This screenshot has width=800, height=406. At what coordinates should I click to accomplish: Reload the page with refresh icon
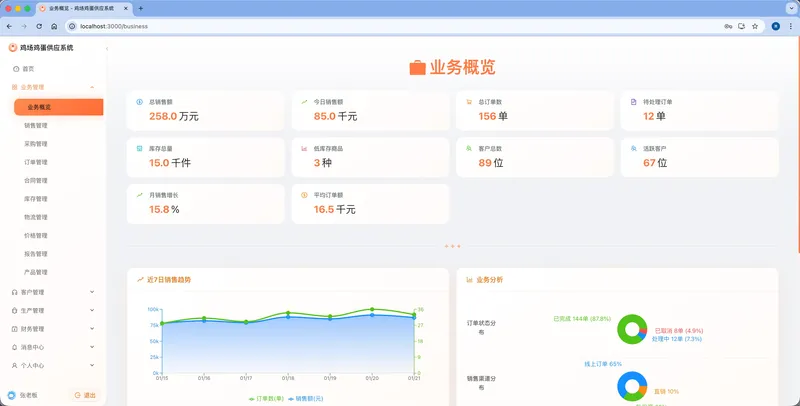39,26
